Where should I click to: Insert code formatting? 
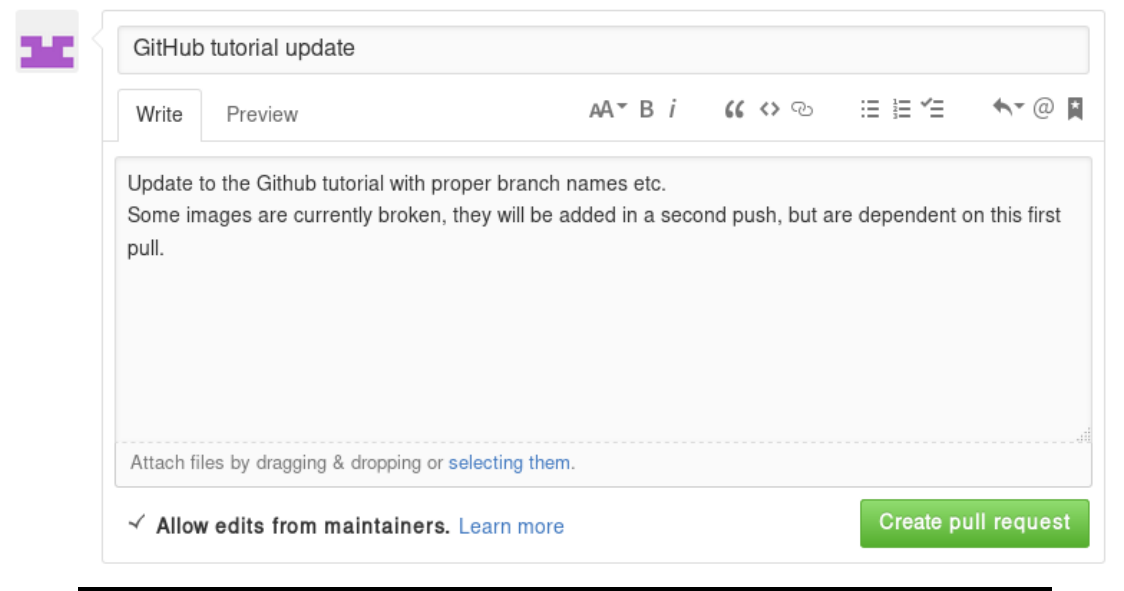(x=768, y=109)
